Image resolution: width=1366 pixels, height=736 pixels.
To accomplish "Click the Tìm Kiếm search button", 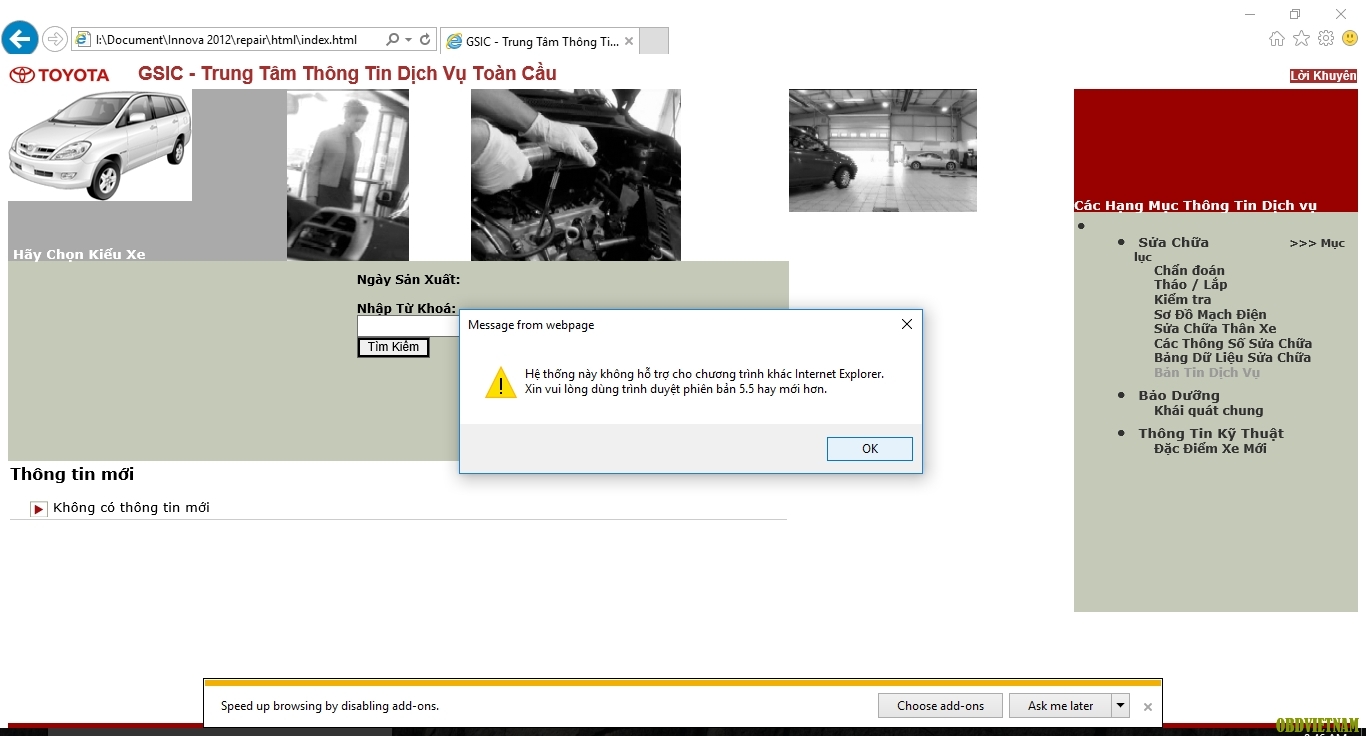I will pyautogui.click(x=393, y=347).
